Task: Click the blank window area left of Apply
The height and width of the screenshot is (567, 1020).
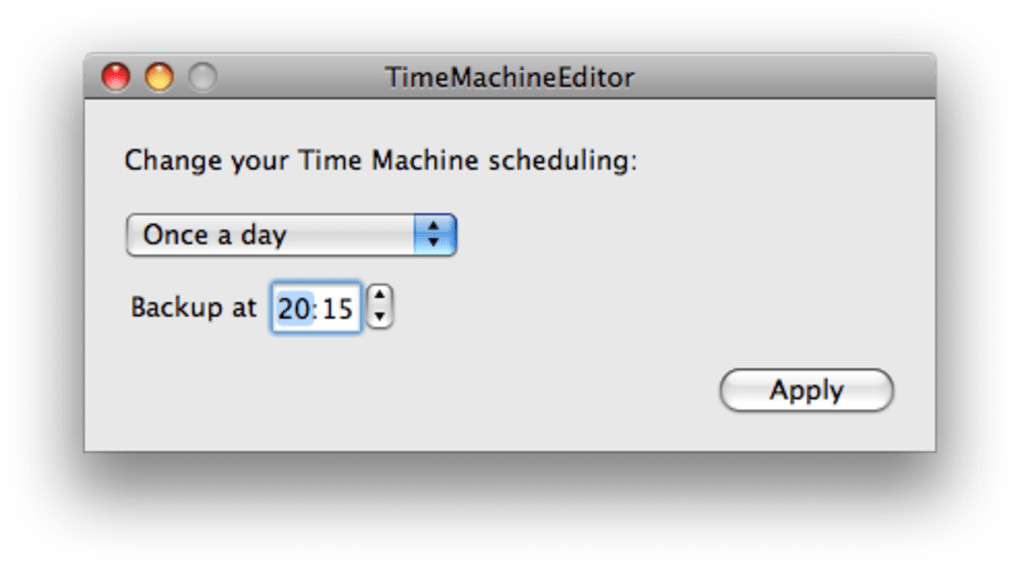Action: coord(500,391)
